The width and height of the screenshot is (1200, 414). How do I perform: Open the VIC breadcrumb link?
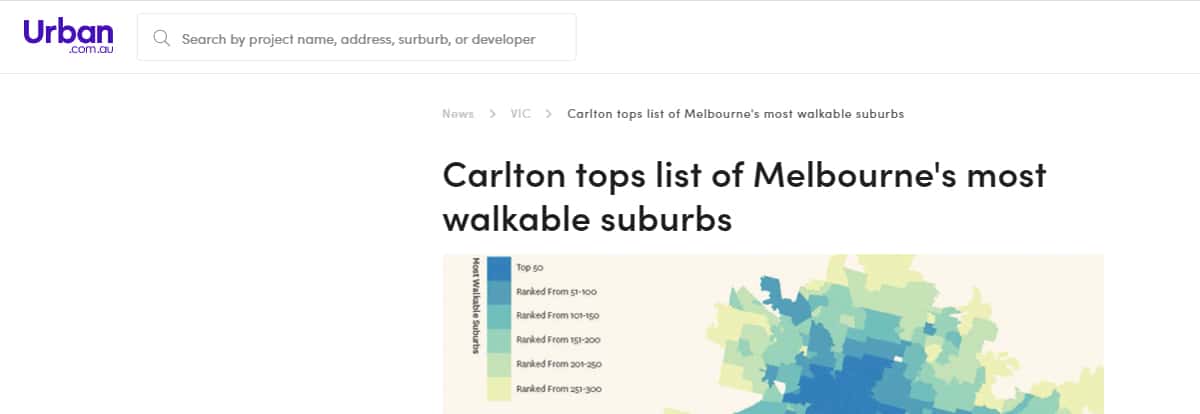pyautogui.click(x=520, y=114)
